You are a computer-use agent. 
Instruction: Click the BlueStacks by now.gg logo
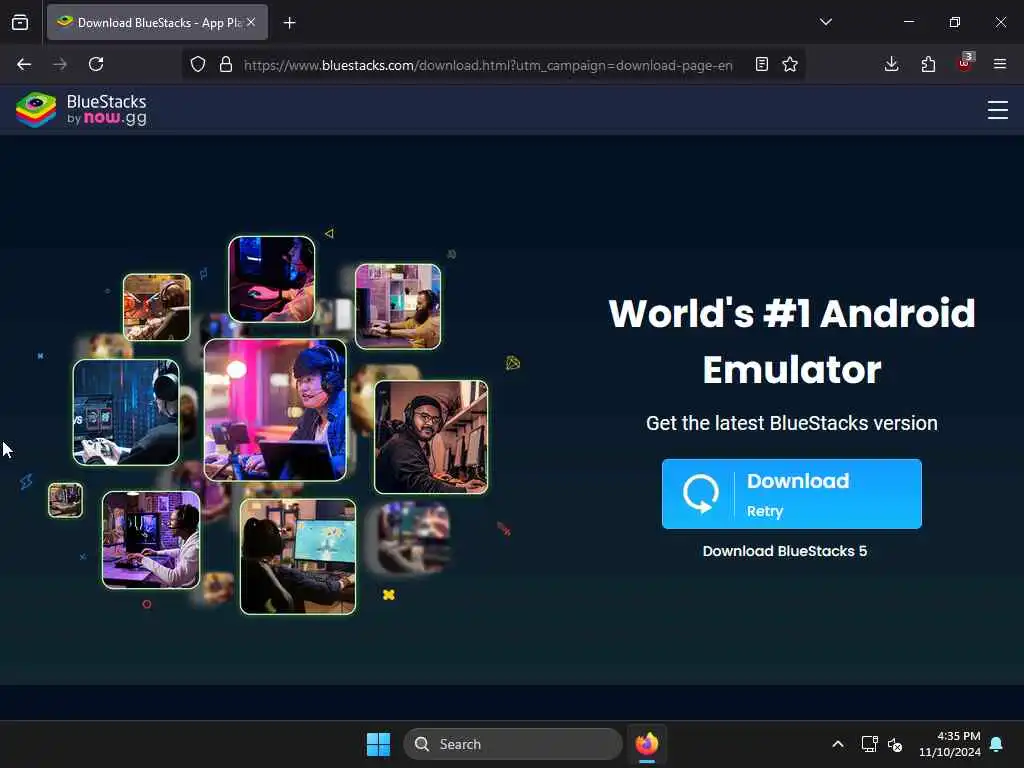coord(82,110)
